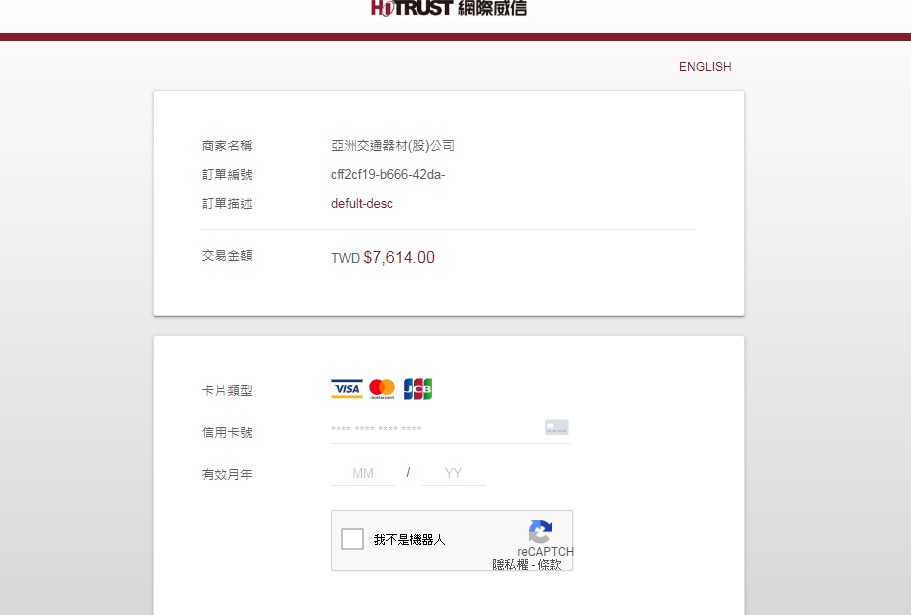Click the reCAPTCHA logo icon
Image resolution: width=911 pixels, height=615 pixels.
541,532
